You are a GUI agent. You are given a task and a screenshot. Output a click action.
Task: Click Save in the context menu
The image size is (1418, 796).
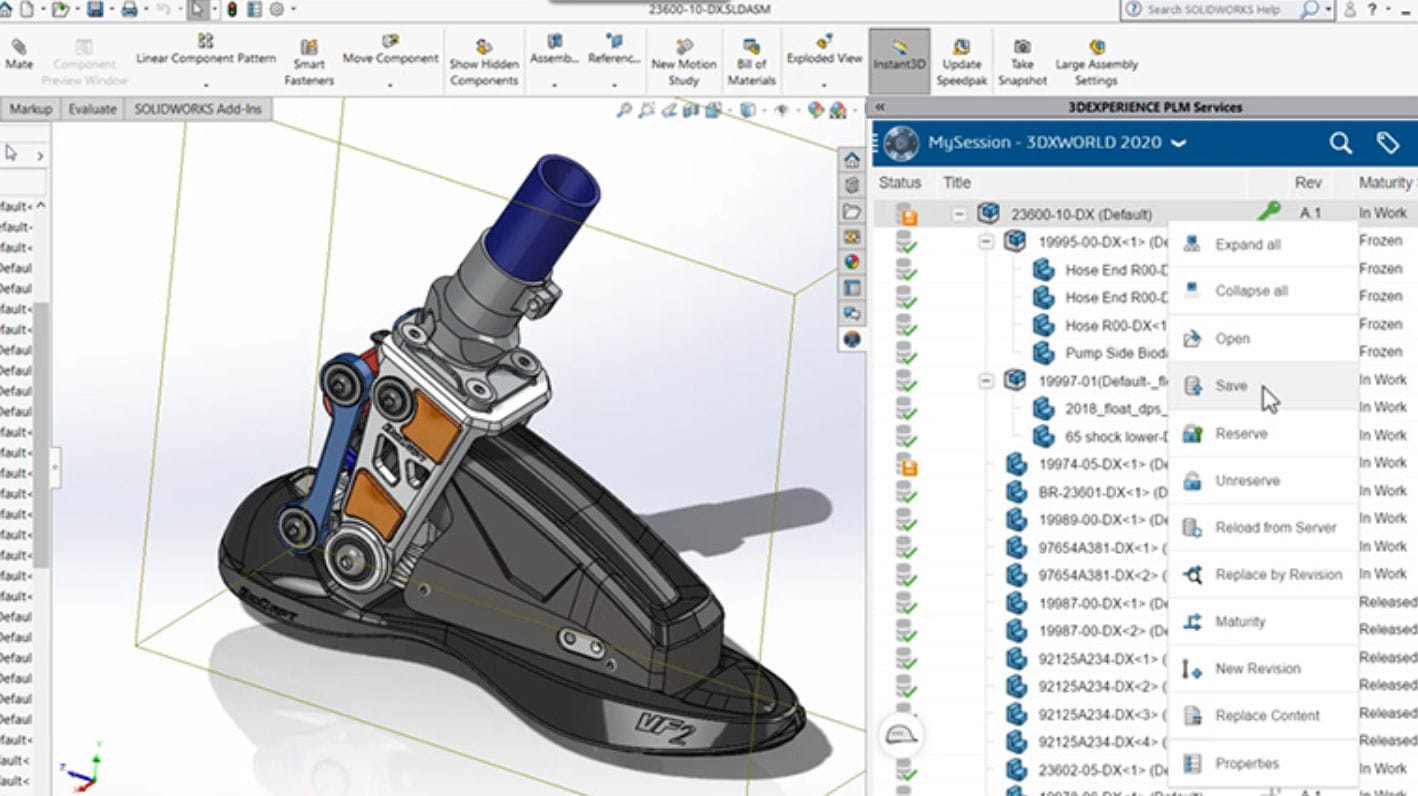pyautogui.click(x=1231, y=386)
